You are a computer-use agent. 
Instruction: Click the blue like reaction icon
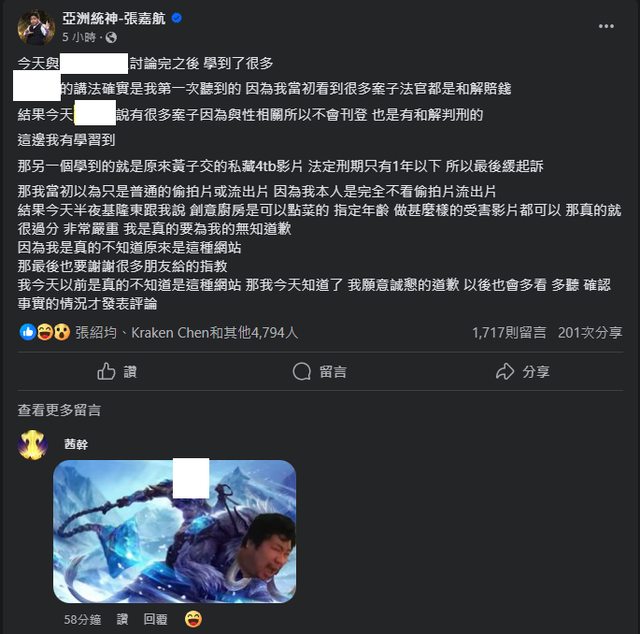click(x=27, y=332)
